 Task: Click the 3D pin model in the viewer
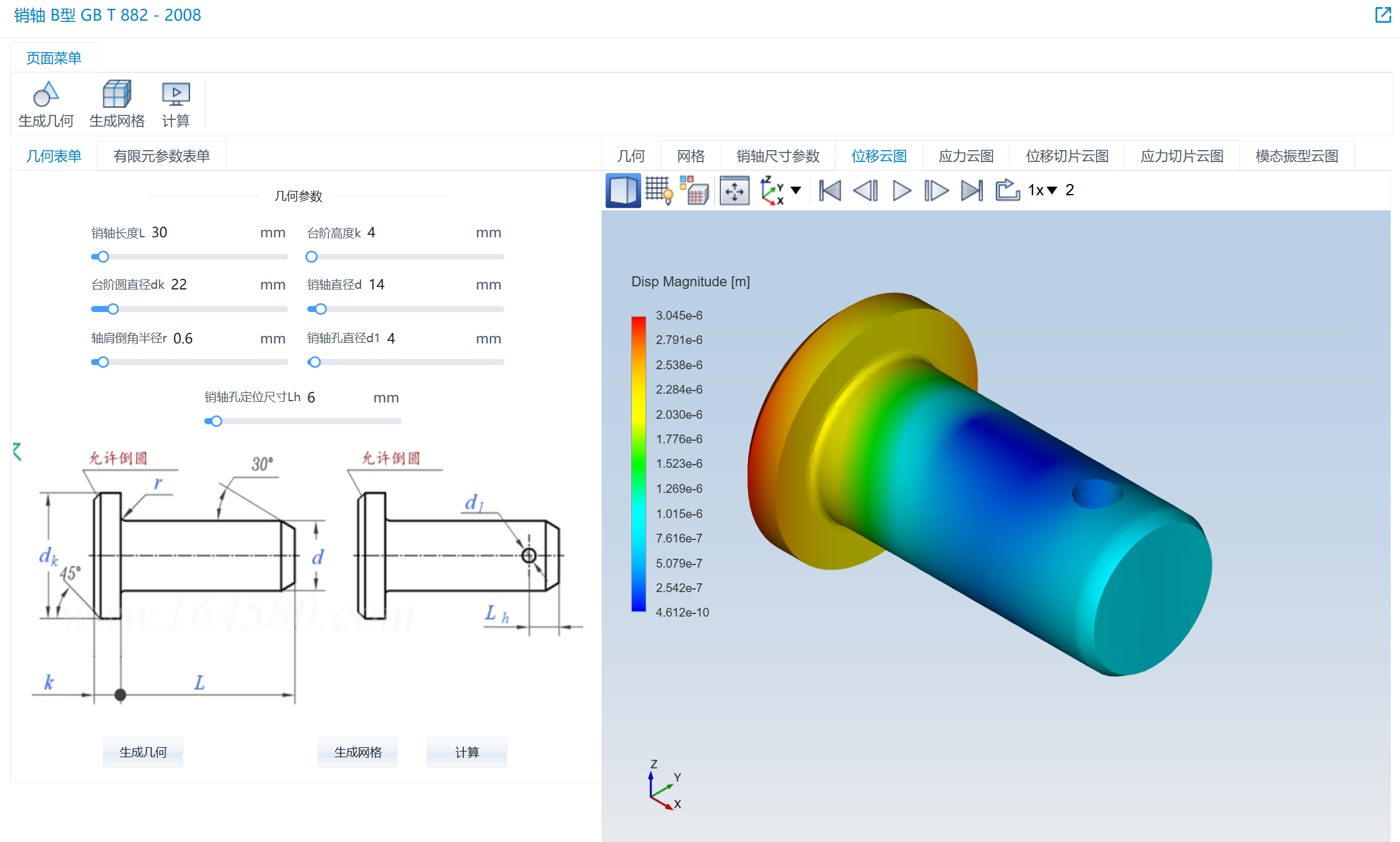click(980, 483)
